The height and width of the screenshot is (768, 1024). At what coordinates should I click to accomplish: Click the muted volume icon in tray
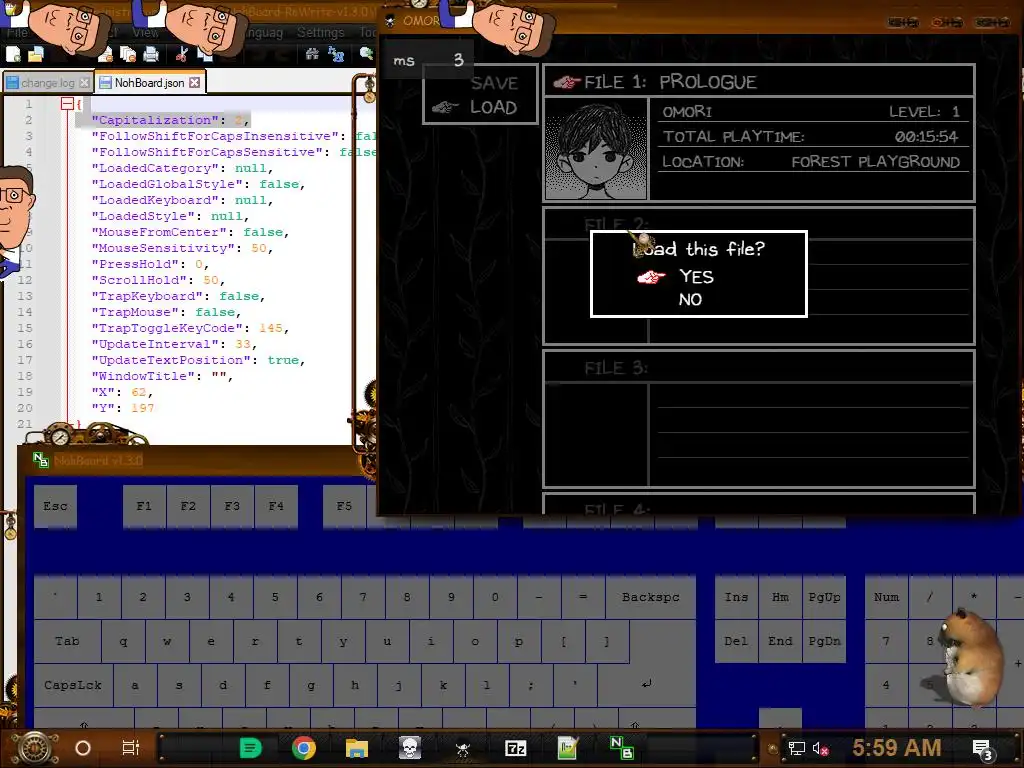click(820, 748)
